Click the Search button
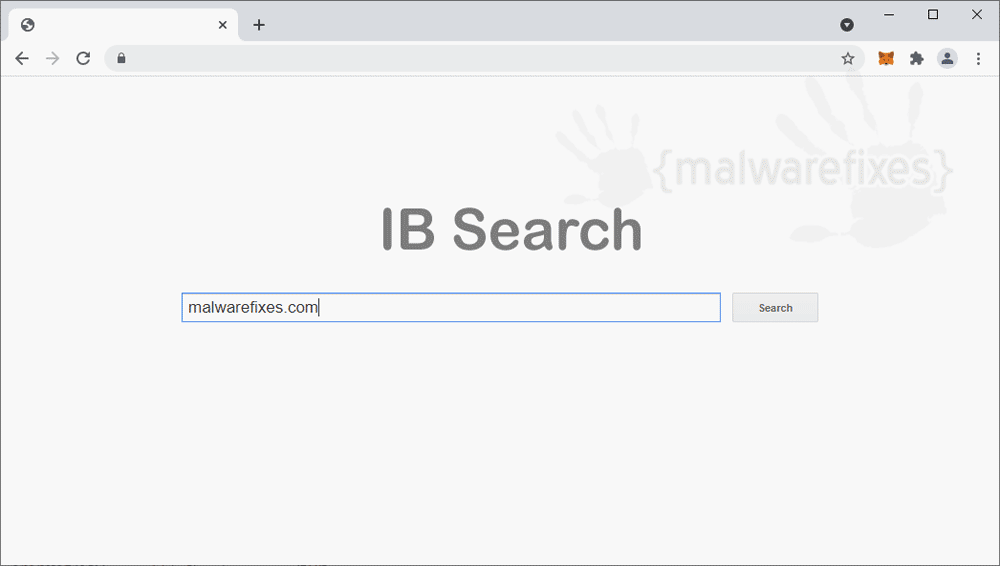This screenshot has width=1000, height=566. pyautogui.click(x=775, y=308)
